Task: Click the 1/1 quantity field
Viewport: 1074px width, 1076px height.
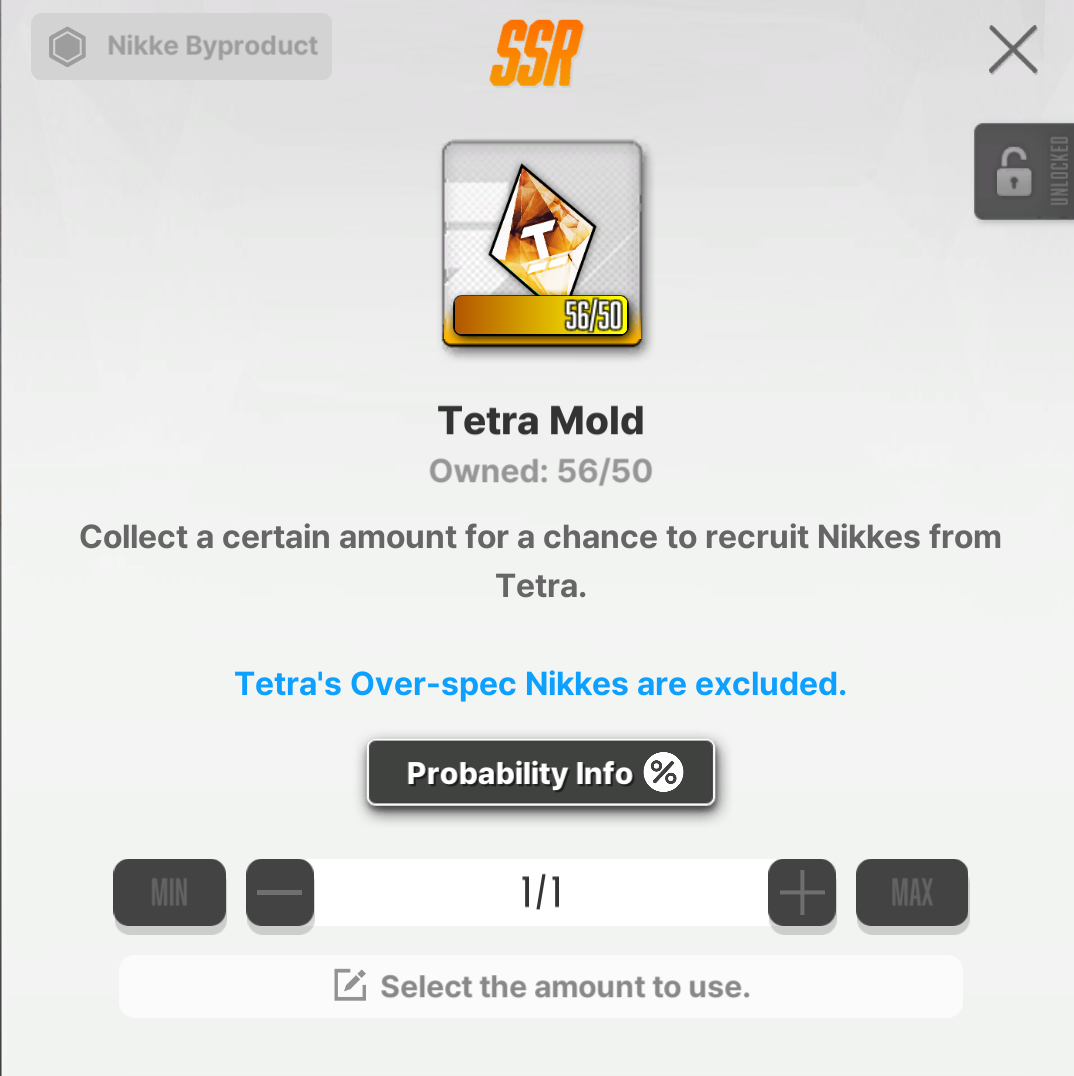Action: tap(541, 892)
